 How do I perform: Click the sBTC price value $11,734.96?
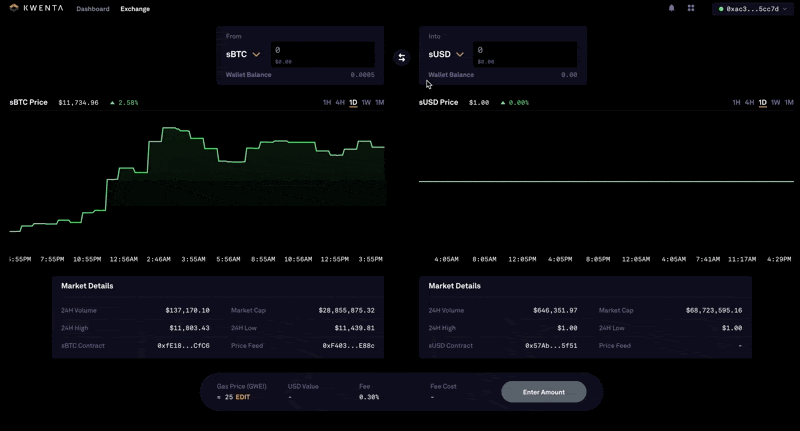[78, 103]
